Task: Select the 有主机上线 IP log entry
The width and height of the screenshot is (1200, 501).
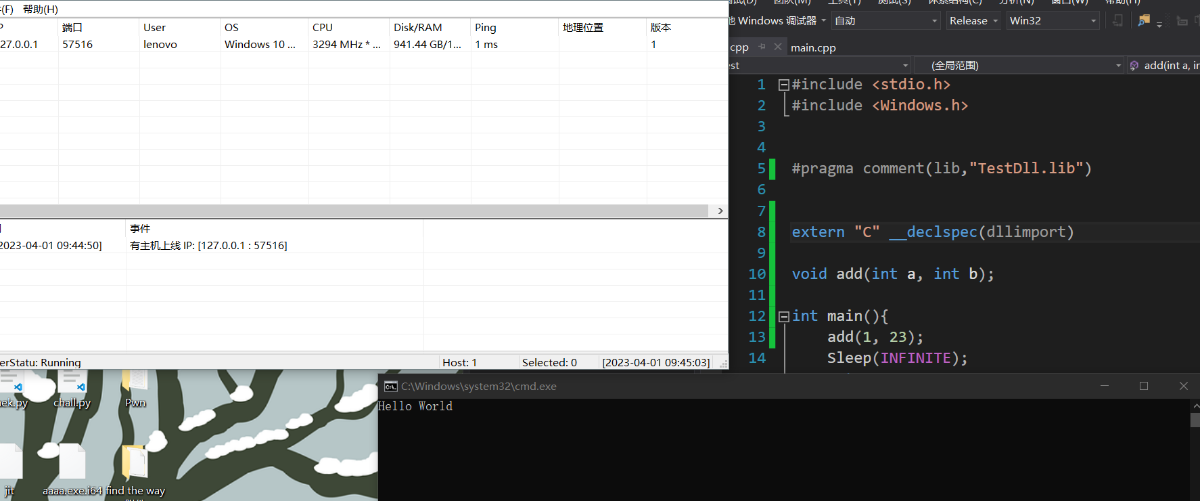Action: [209, 245]
